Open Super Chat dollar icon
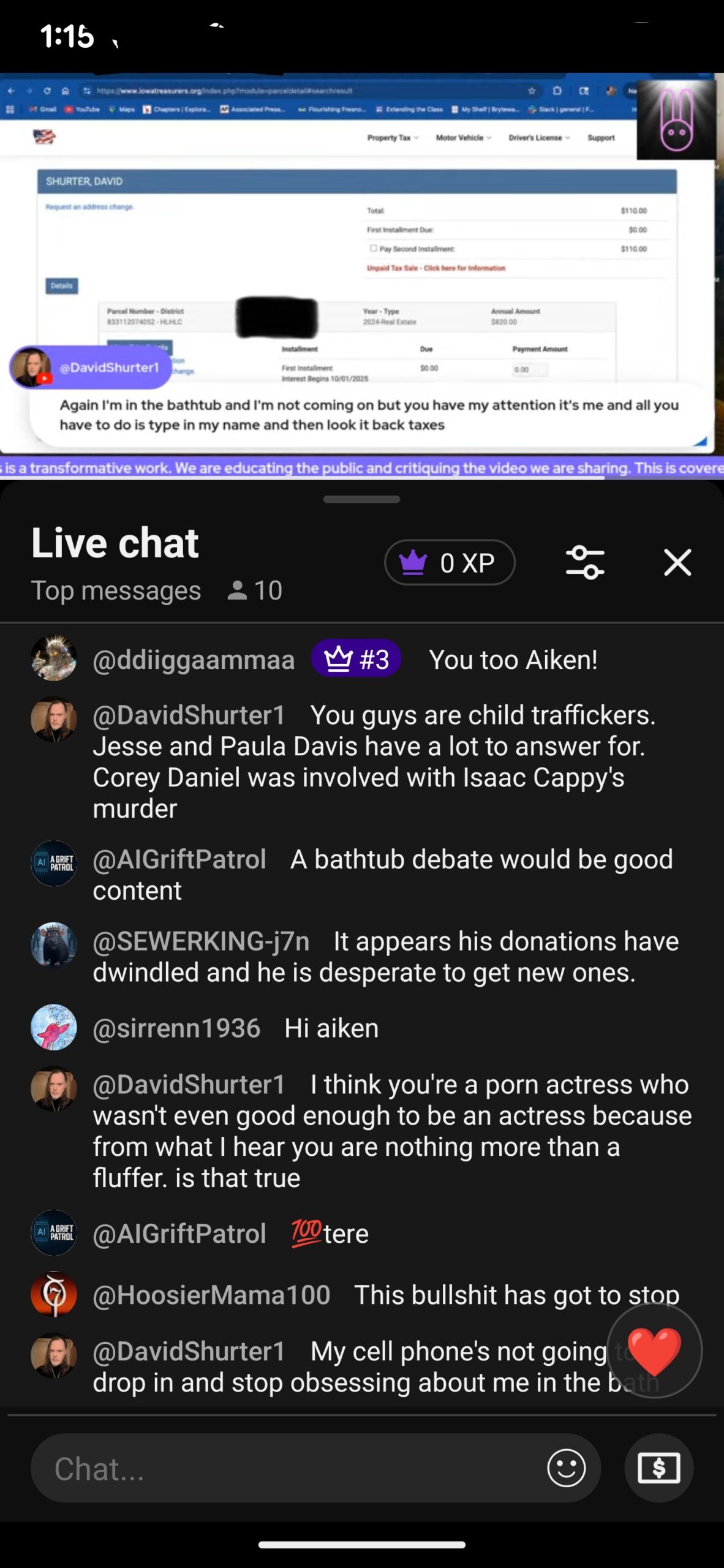Image resolution: width=724 pixels, height=1568 pixels. tap(658, 1468)
